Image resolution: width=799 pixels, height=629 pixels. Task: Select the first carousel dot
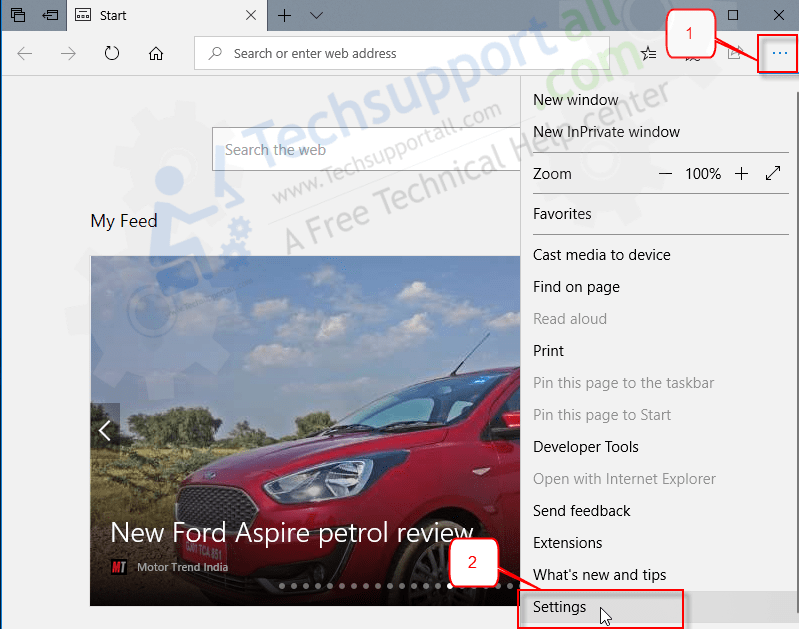pos(282,586)
